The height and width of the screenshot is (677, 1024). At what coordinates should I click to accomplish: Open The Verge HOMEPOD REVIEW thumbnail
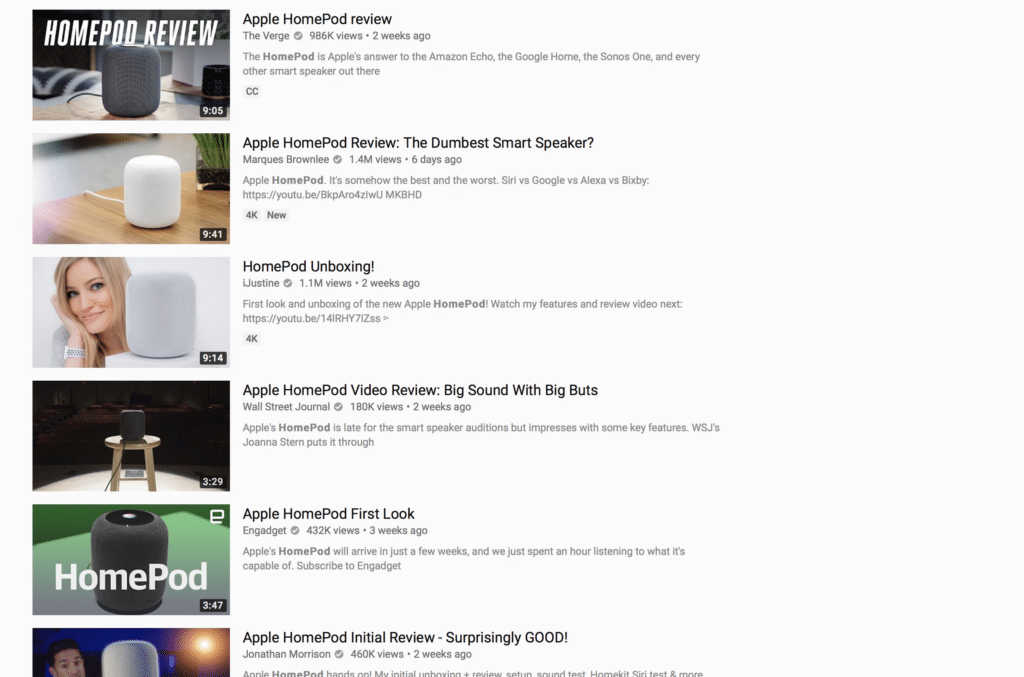pyautogui.click(x=131, y=65)
